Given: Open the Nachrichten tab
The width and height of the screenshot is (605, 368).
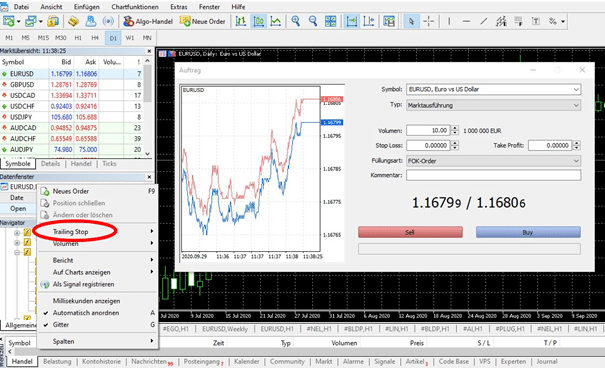Looking at the screenshot, I should click(x=152, y=362).
